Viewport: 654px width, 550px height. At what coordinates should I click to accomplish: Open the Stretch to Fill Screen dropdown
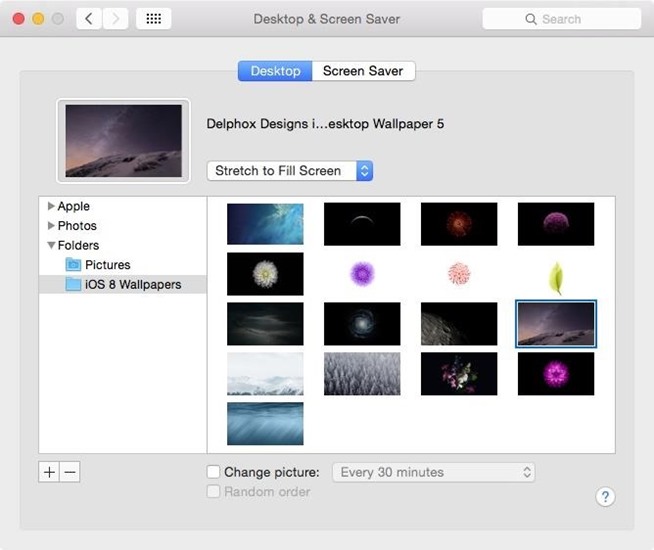pyautogui.click(x=290, y=171)
